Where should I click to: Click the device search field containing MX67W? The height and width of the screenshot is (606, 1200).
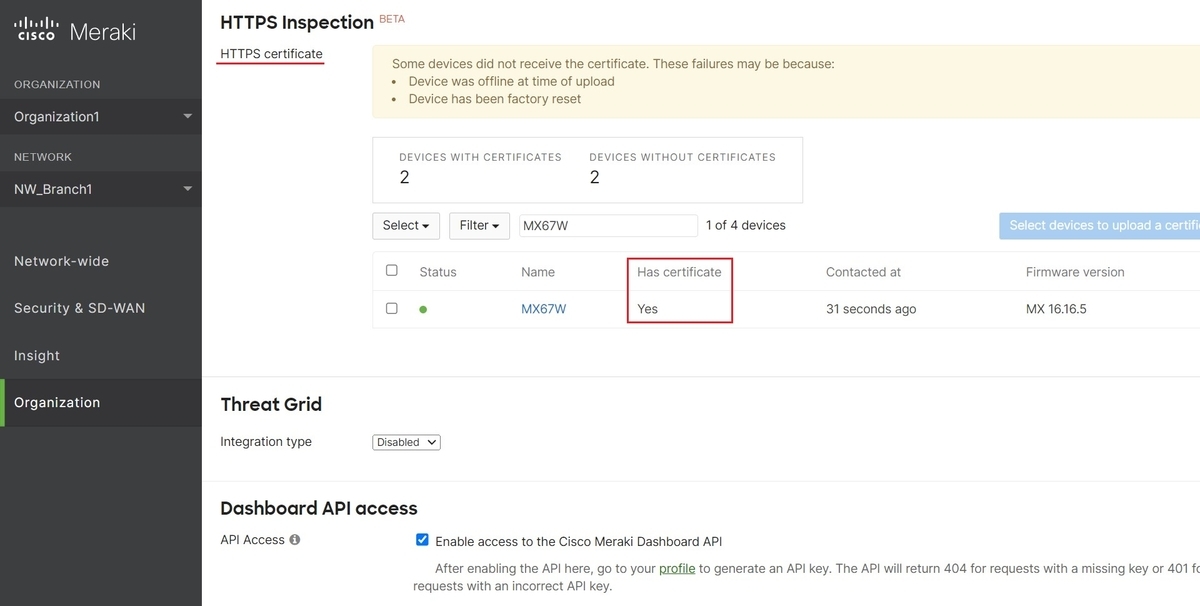[608, 226]
